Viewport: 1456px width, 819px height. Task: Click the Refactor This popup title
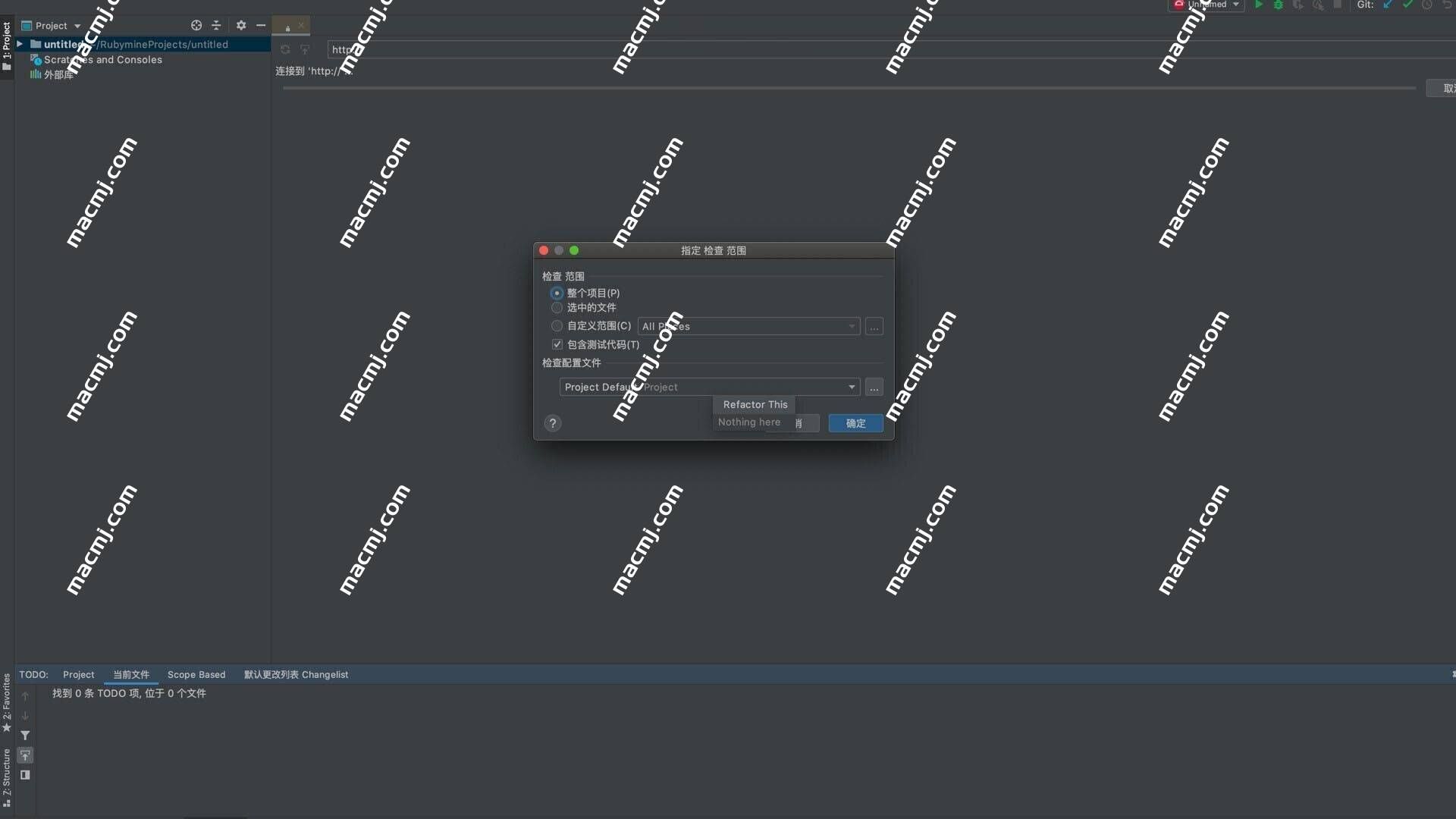click(755, 404)
